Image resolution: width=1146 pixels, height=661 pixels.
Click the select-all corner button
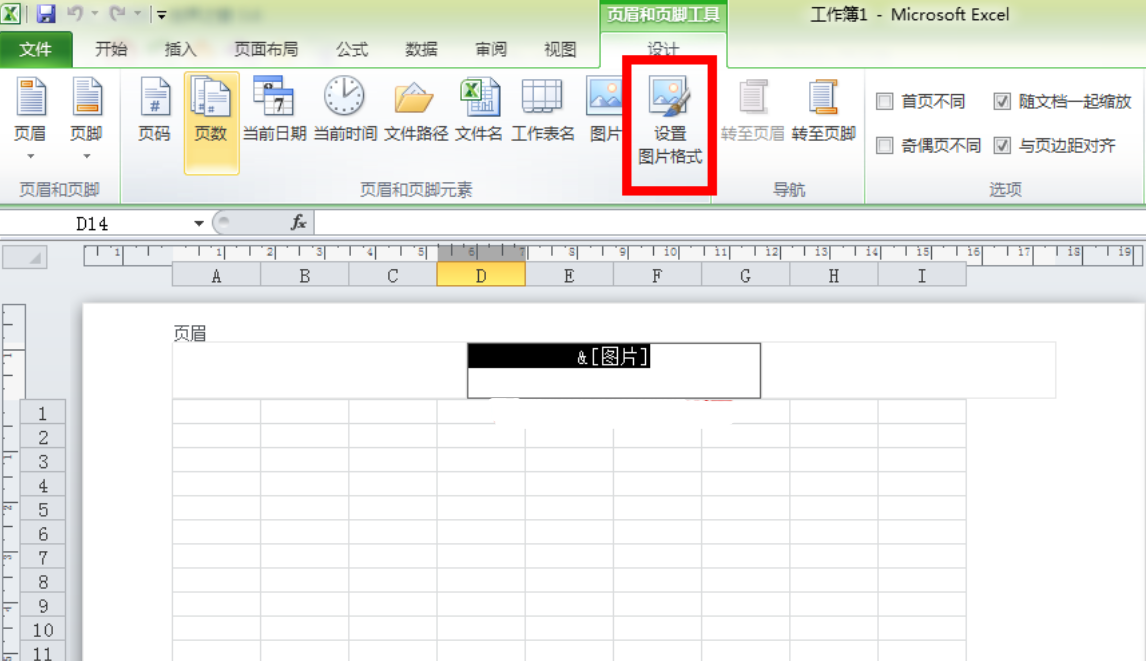pyautogui.click(x=25, y=257)
